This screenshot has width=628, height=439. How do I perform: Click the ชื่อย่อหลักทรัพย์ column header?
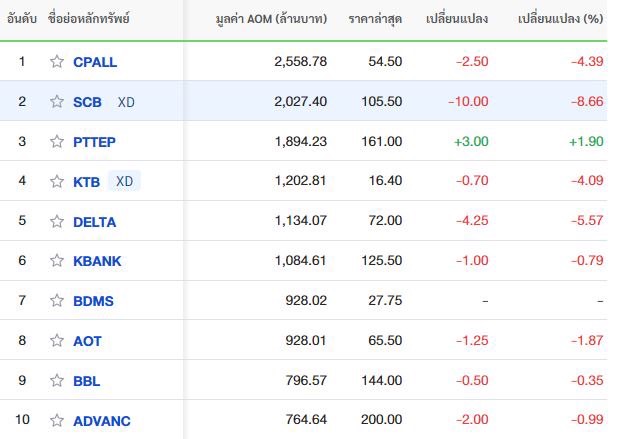89,18
